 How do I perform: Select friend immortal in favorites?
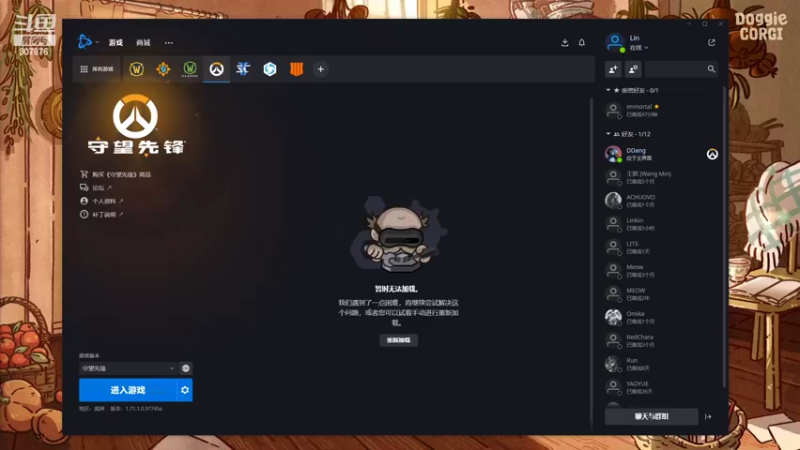coord(662,110)
